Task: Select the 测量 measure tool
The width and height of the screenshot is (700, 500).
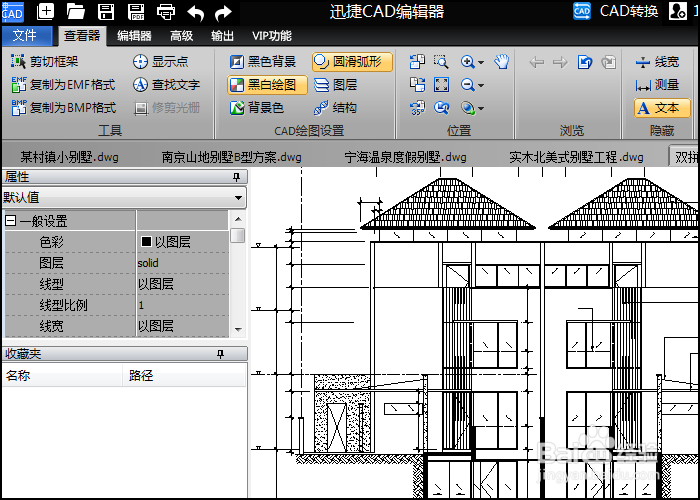Action: [x=657, y=85]
